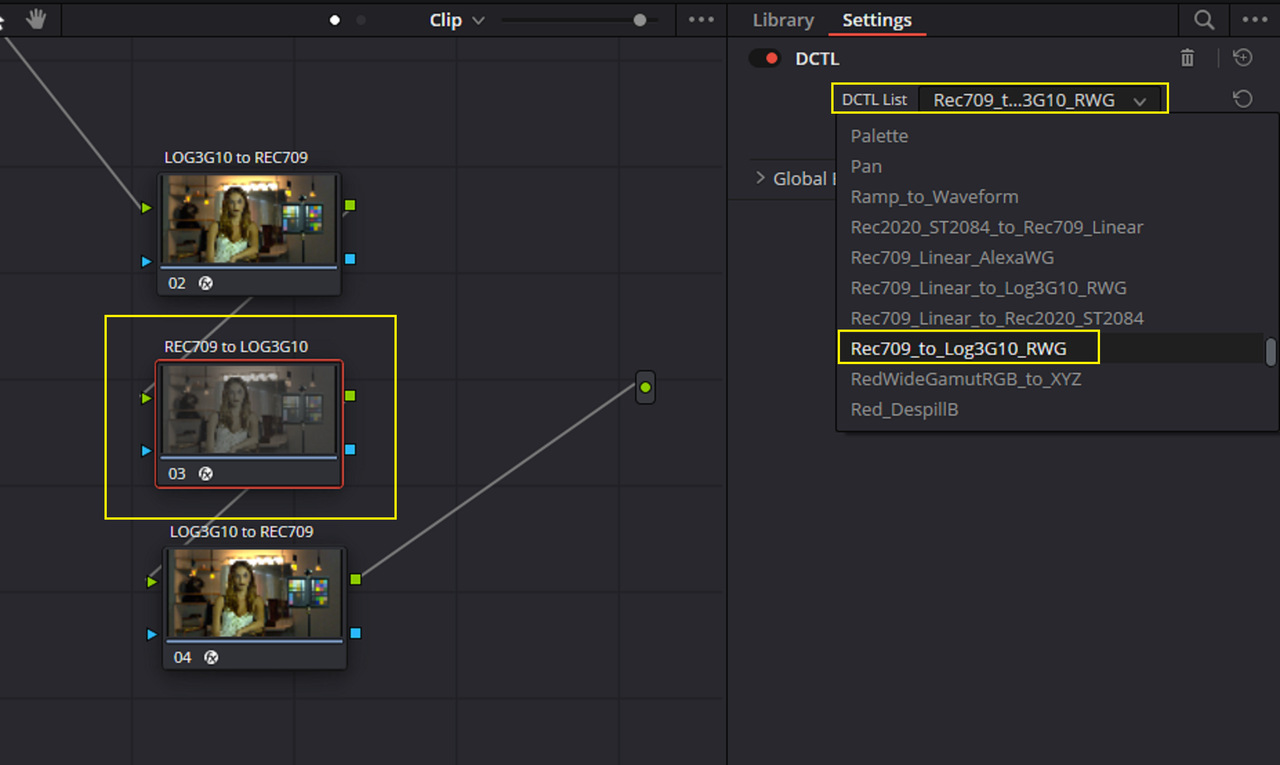Adjust the node graph zoom slider

point(639,20)
